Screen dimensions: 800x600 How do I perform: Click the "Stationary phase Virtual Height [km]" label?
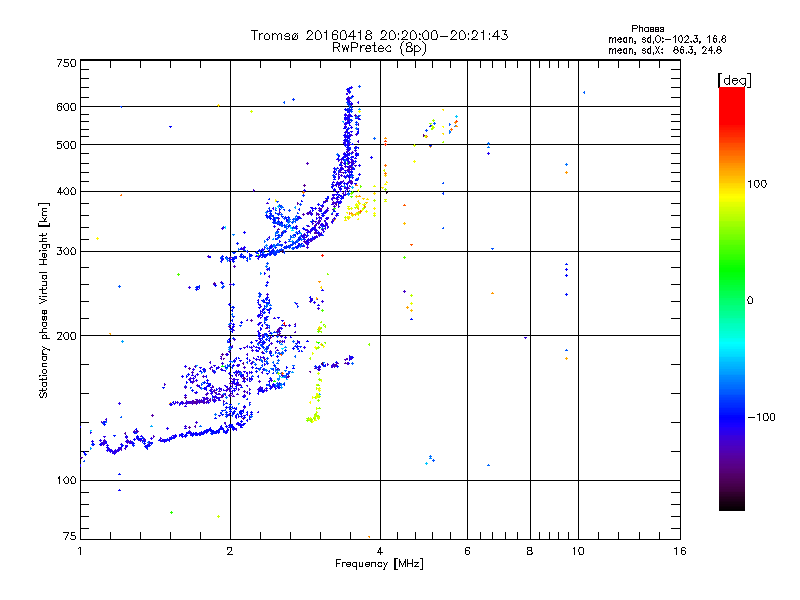click(x=43, y=301)
